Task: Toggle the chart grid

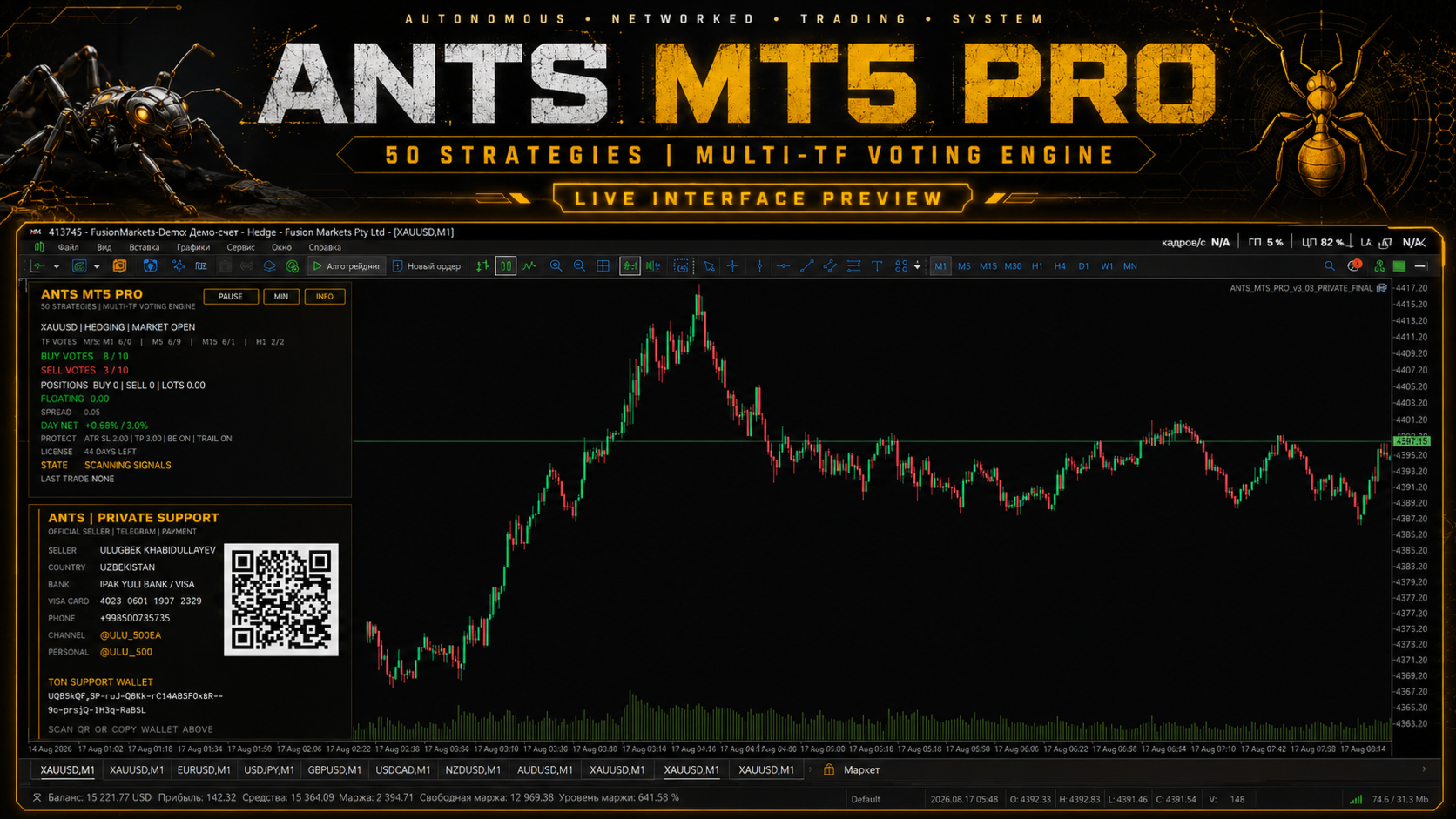Action: click(x=603, y=266)
